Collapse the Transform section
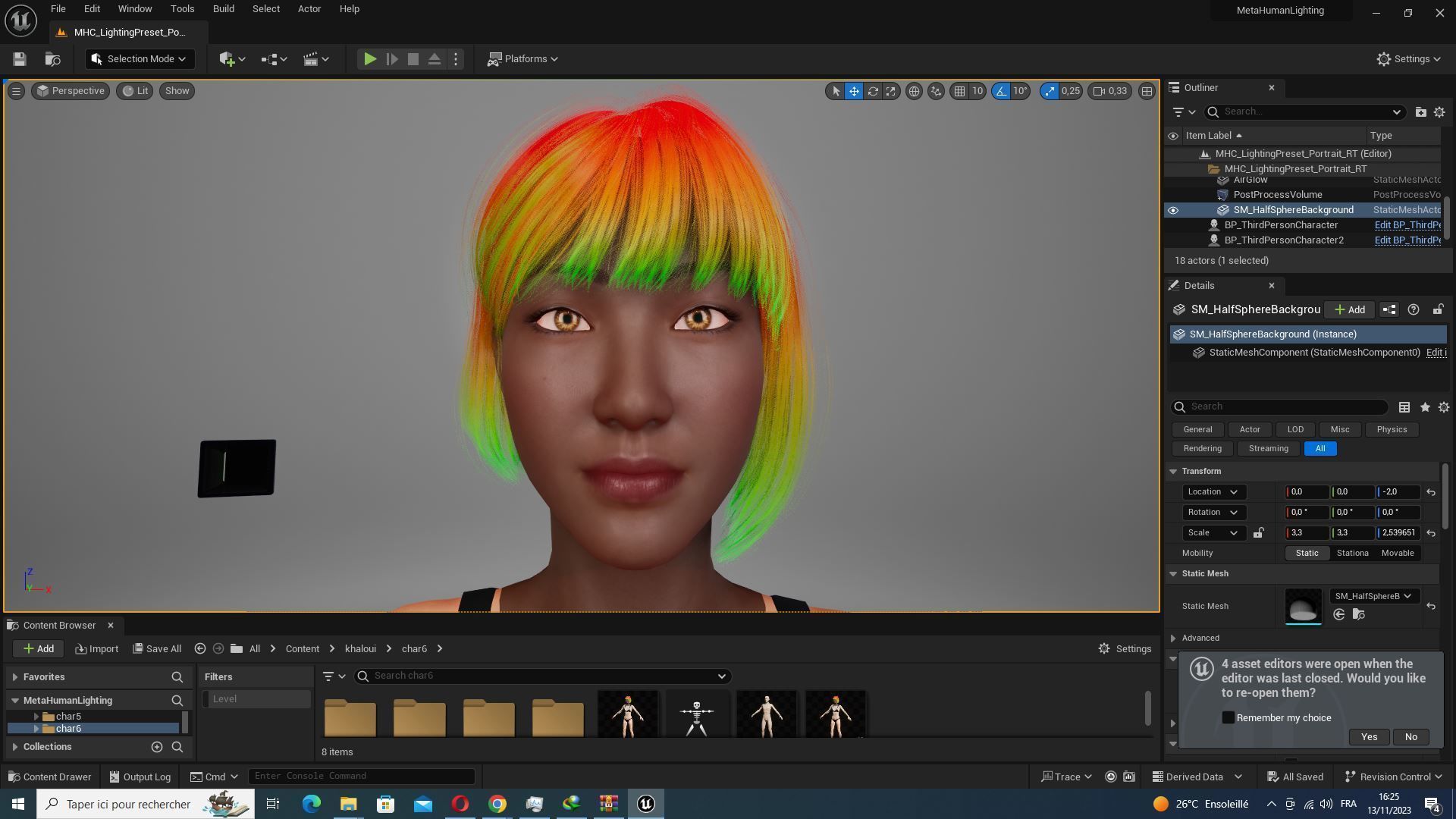1456x819 pixels. click(1173, 472)
